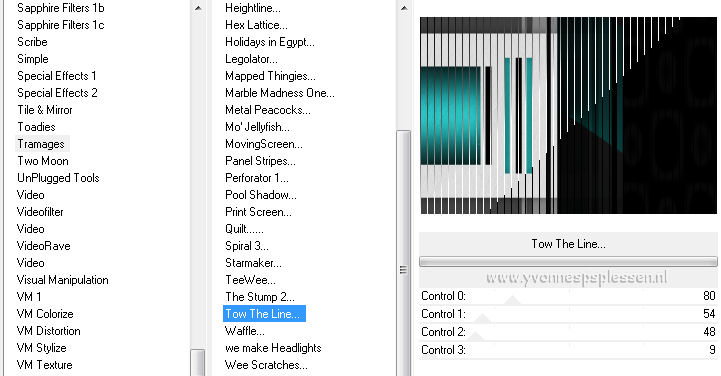Choose the Panel Stripes filter
The width and height of the screenshot is (721, 376).
click(x=260, y=161)
